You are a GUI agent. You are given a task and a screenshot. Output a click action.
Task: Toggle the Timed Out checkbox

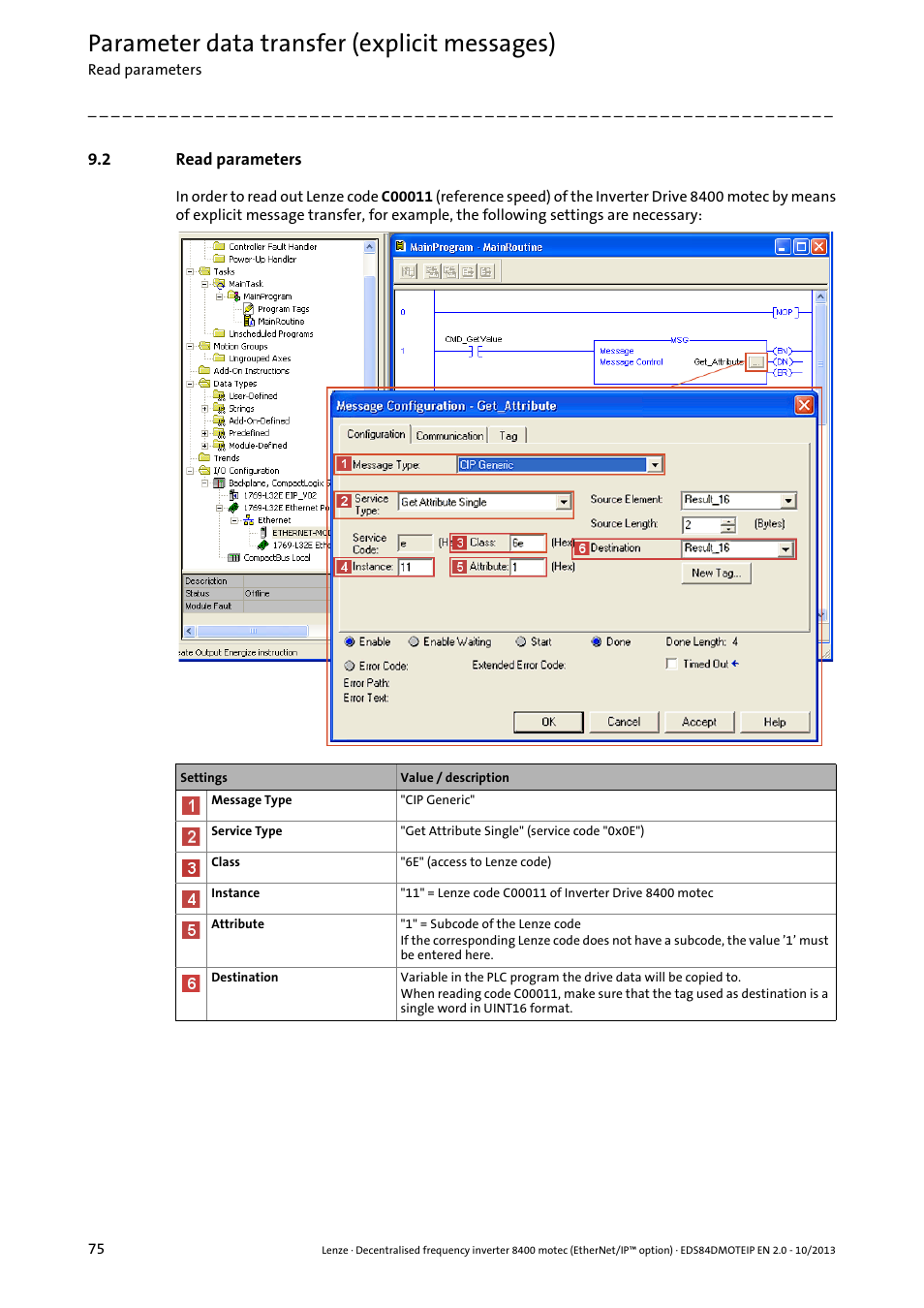pos(672,664)
